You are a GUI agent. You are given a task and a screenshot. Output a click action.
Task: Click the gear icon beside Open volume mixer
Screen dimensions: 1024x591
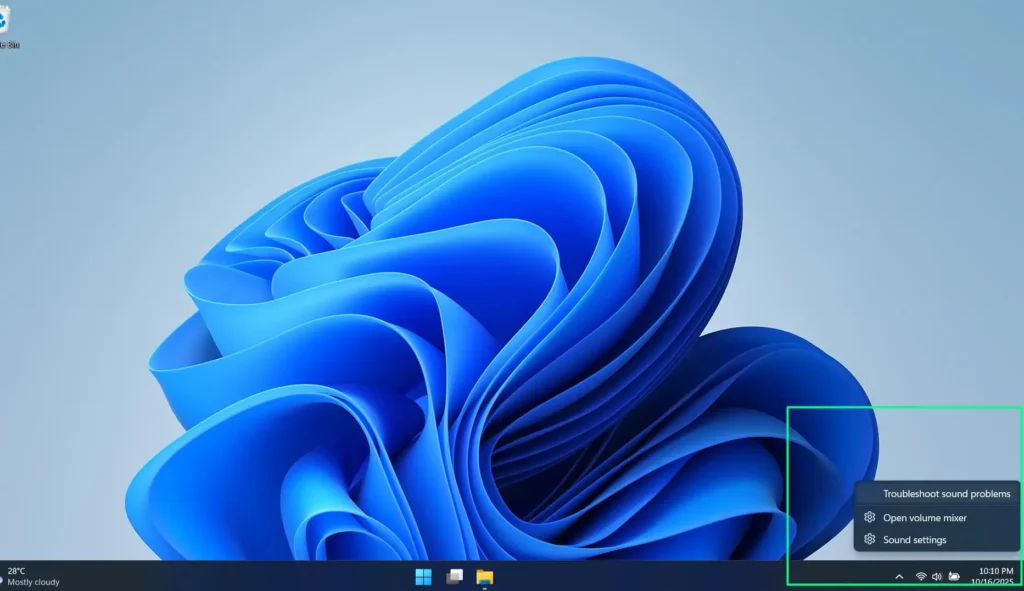pos(869,517)
